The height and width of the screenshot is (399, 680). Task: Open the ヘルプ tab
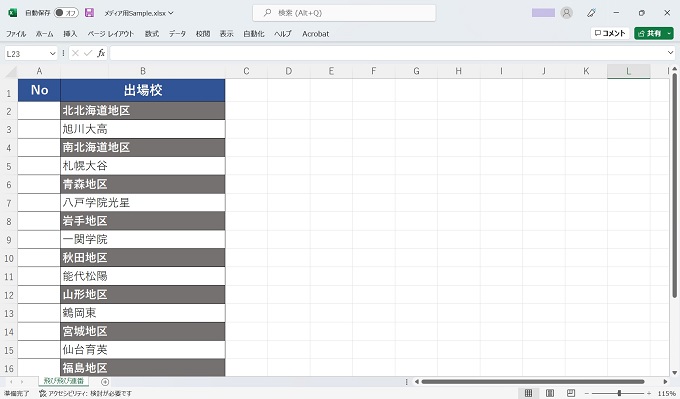(283, 34)
